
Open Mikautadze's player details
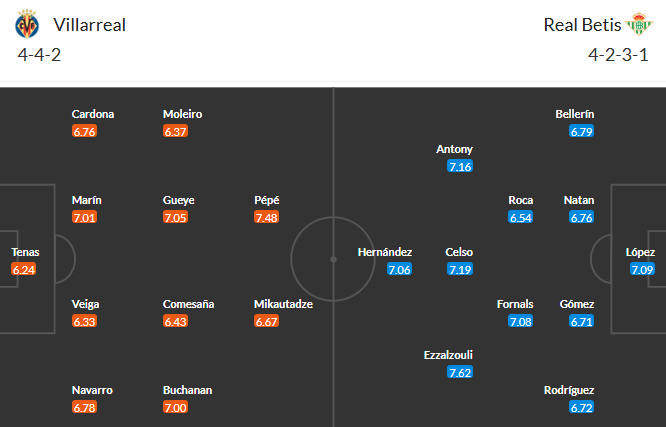[x=284, y=304]
